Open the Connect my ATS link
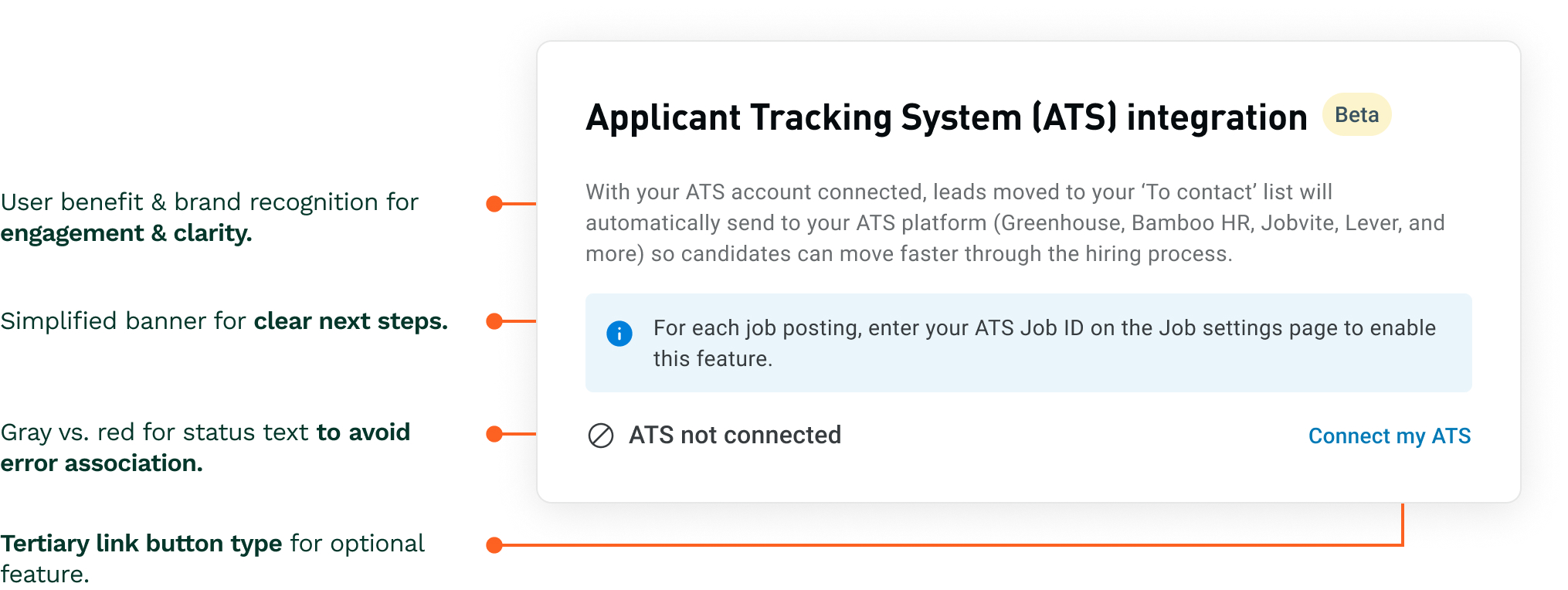This screenshot has width=1568, height=590. (1389, 436)
